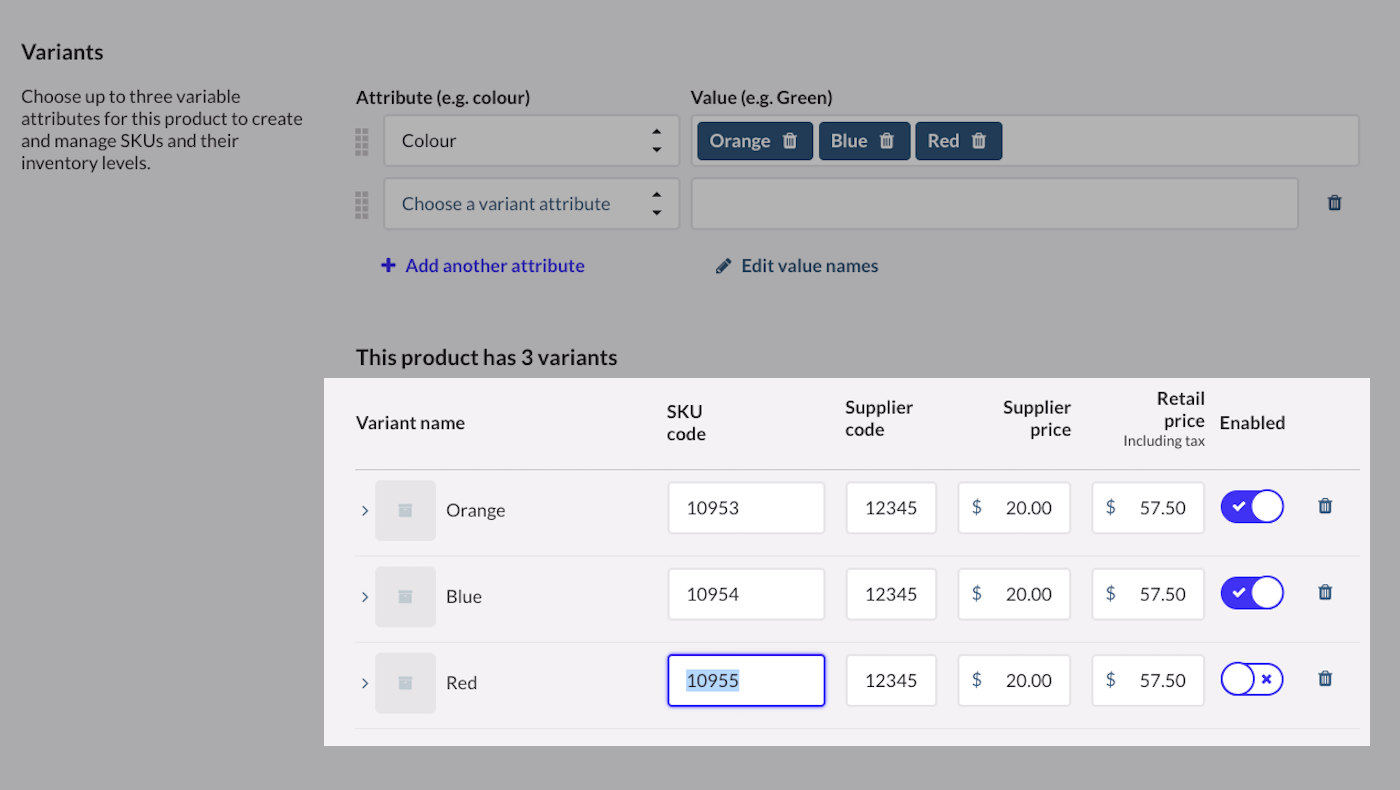This screenshot has width=1400, height=790.
Task: Click Edit value names
Action: [x=797, y=266]
